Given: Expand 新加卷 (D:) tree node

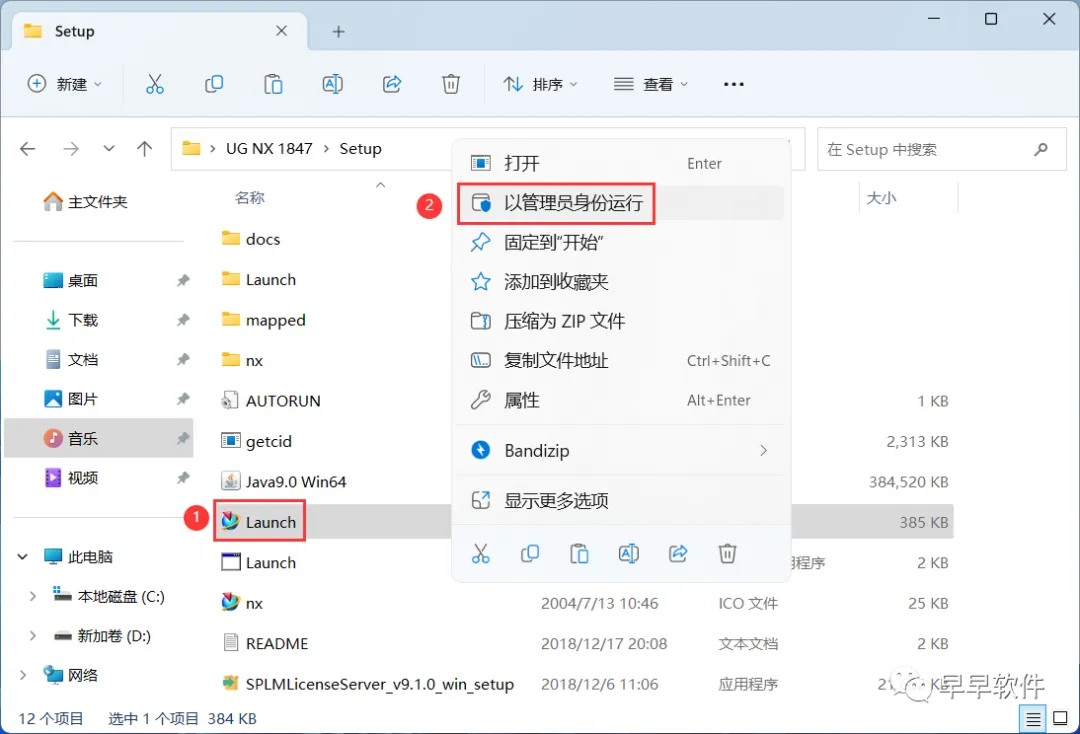Looking at the screenshot, I should [32, 636].
